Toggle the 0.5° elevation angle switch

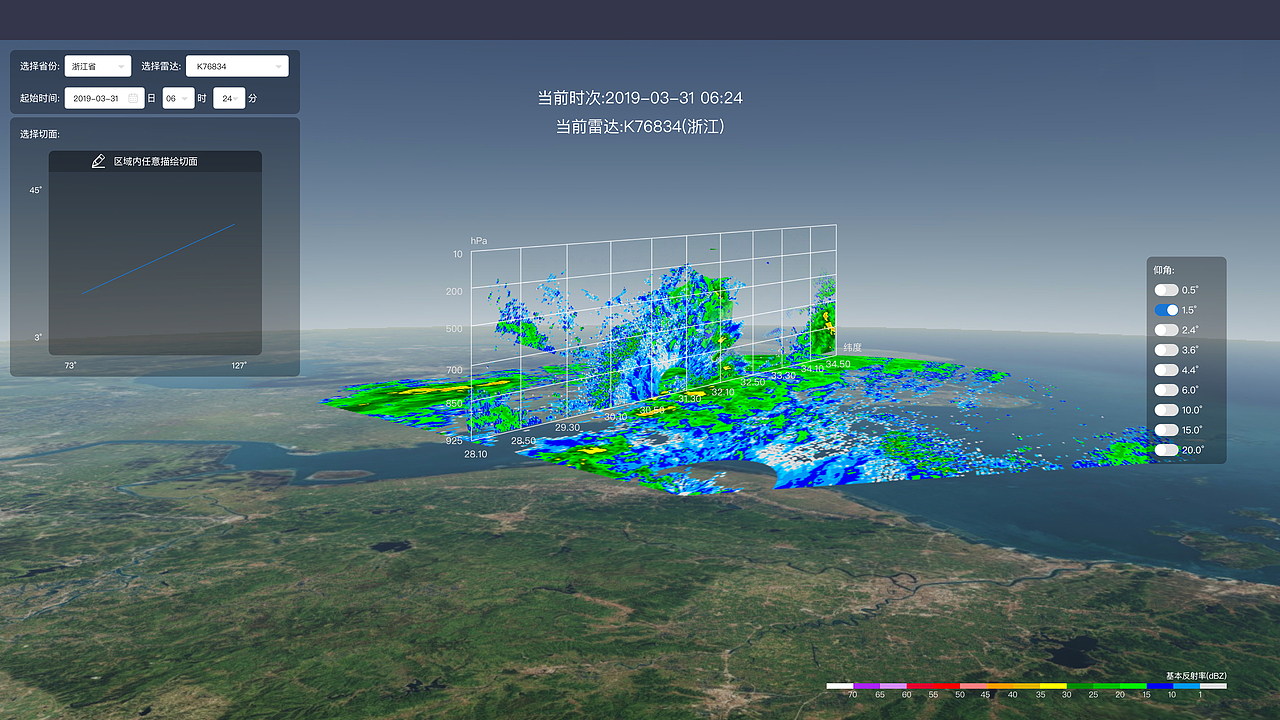click(x=1166, y=290)
